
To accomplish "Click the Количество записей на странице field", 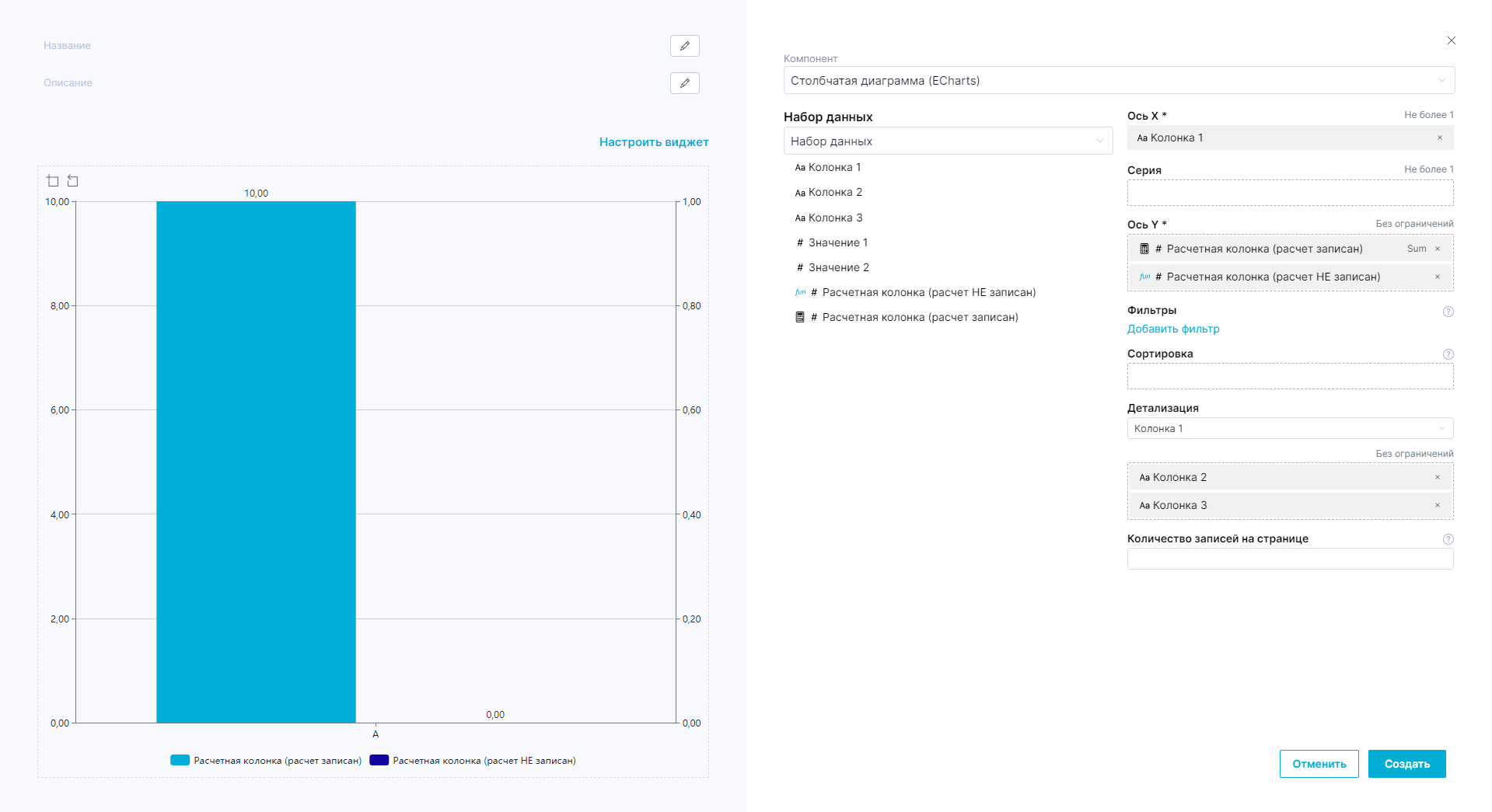I will 1289,559.
